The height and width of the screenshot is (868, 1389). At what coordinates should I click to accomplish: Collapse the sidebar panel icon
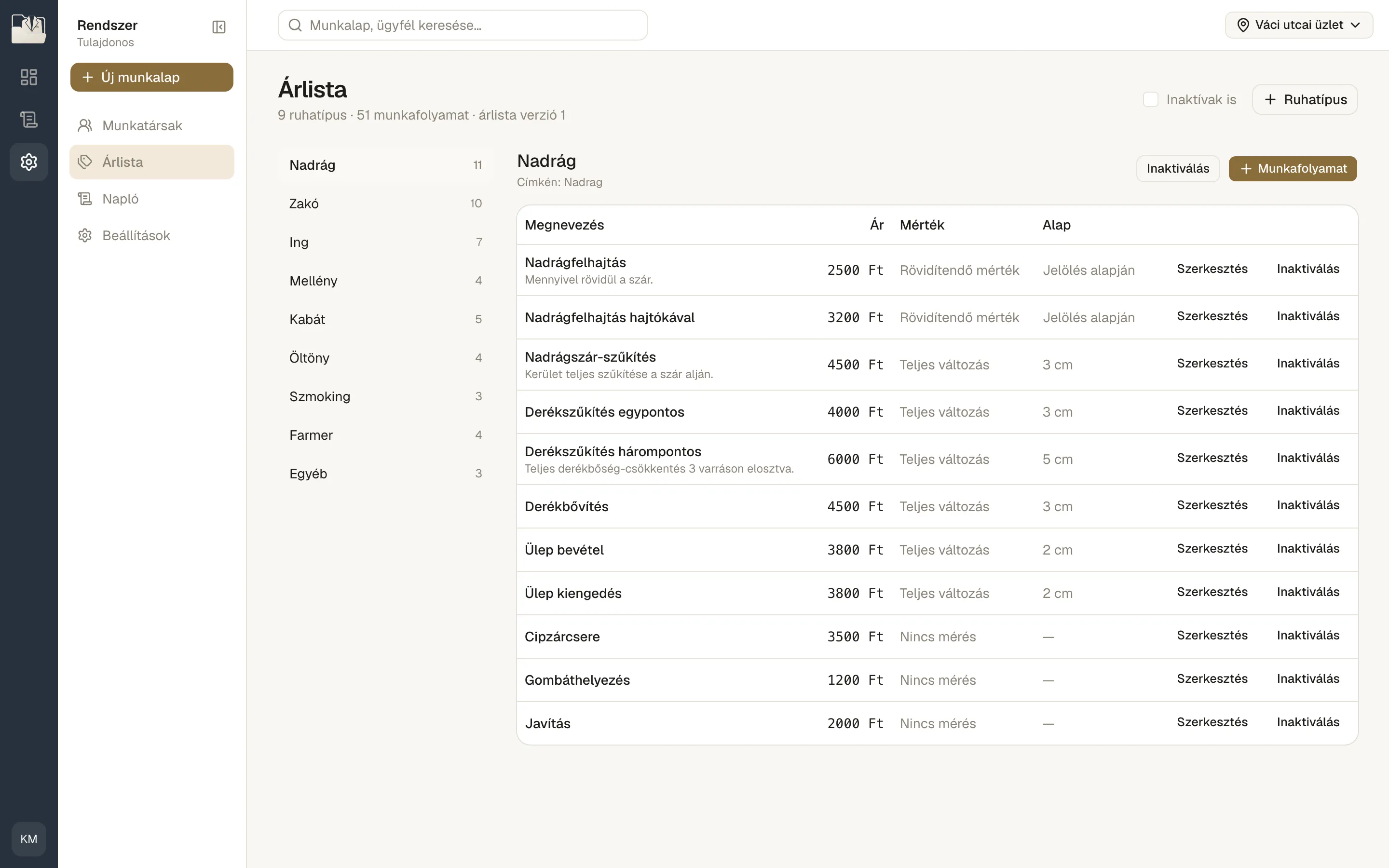[218, 27]
